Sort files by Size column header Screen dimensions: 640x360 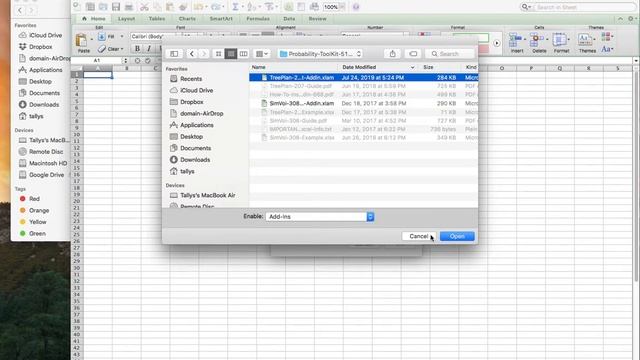point(439,67)
